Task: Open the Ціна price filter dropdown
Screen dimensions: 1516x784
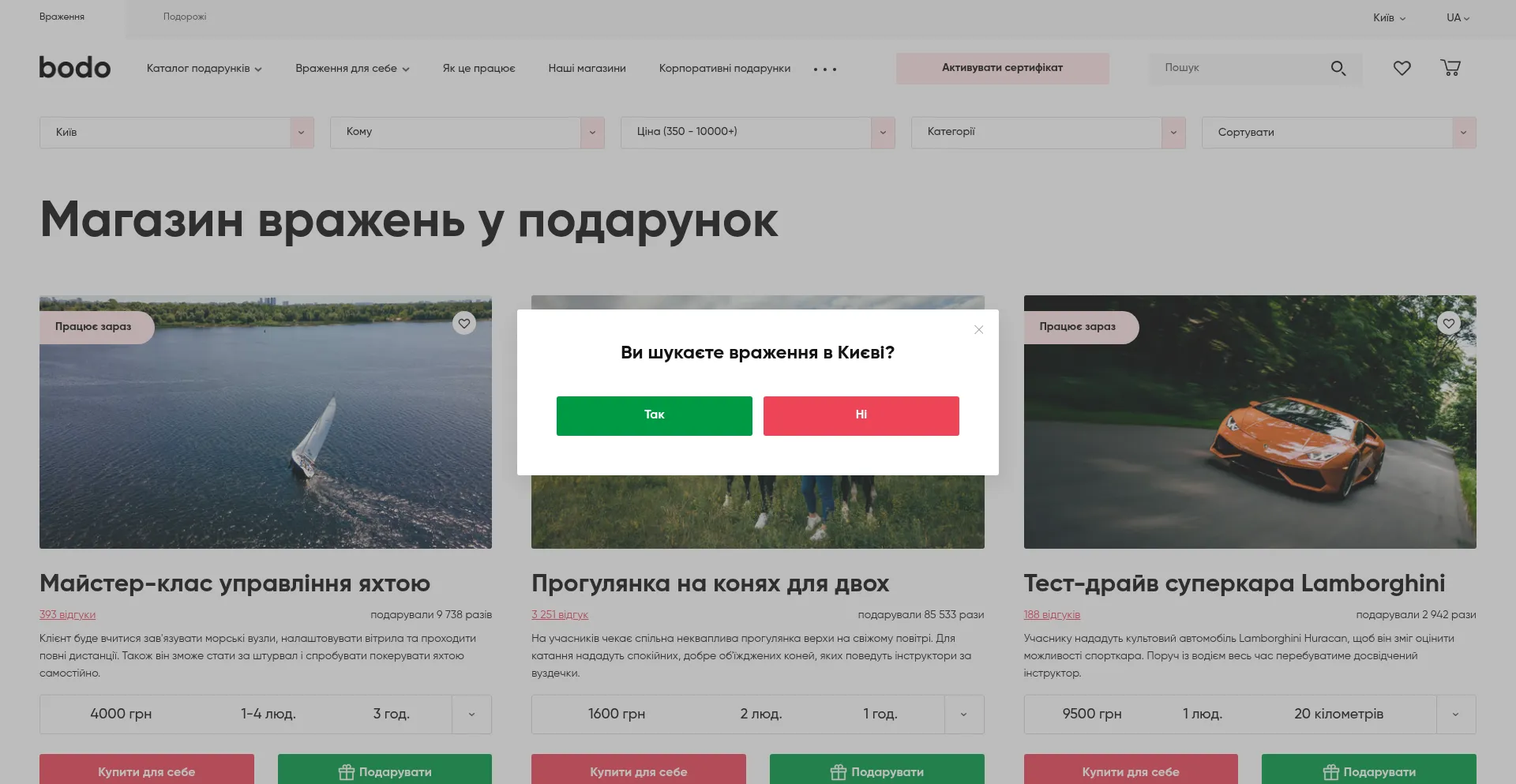Action: [x=758, y=133]
